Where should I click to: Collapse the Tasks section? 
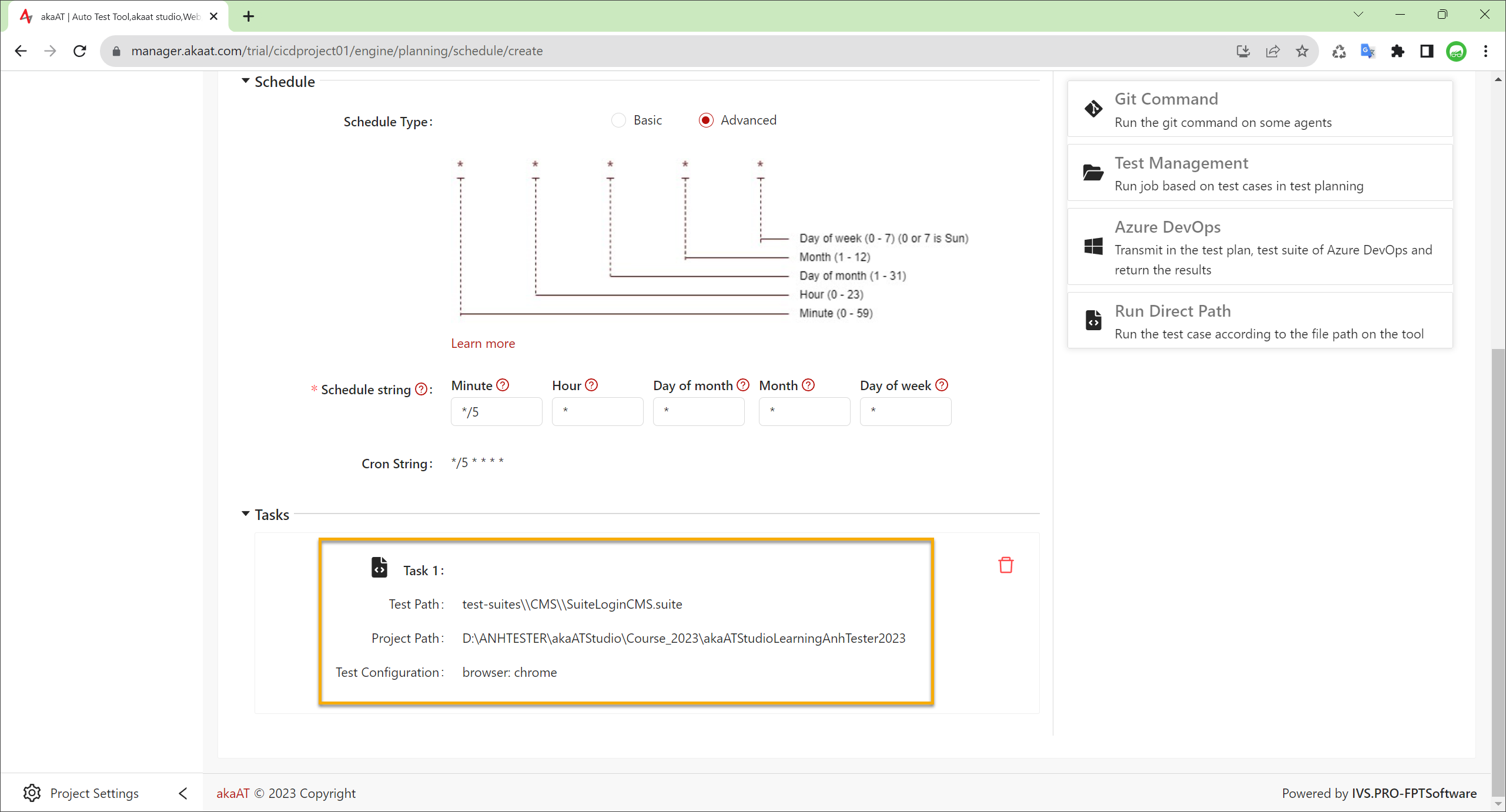(246, 514)
